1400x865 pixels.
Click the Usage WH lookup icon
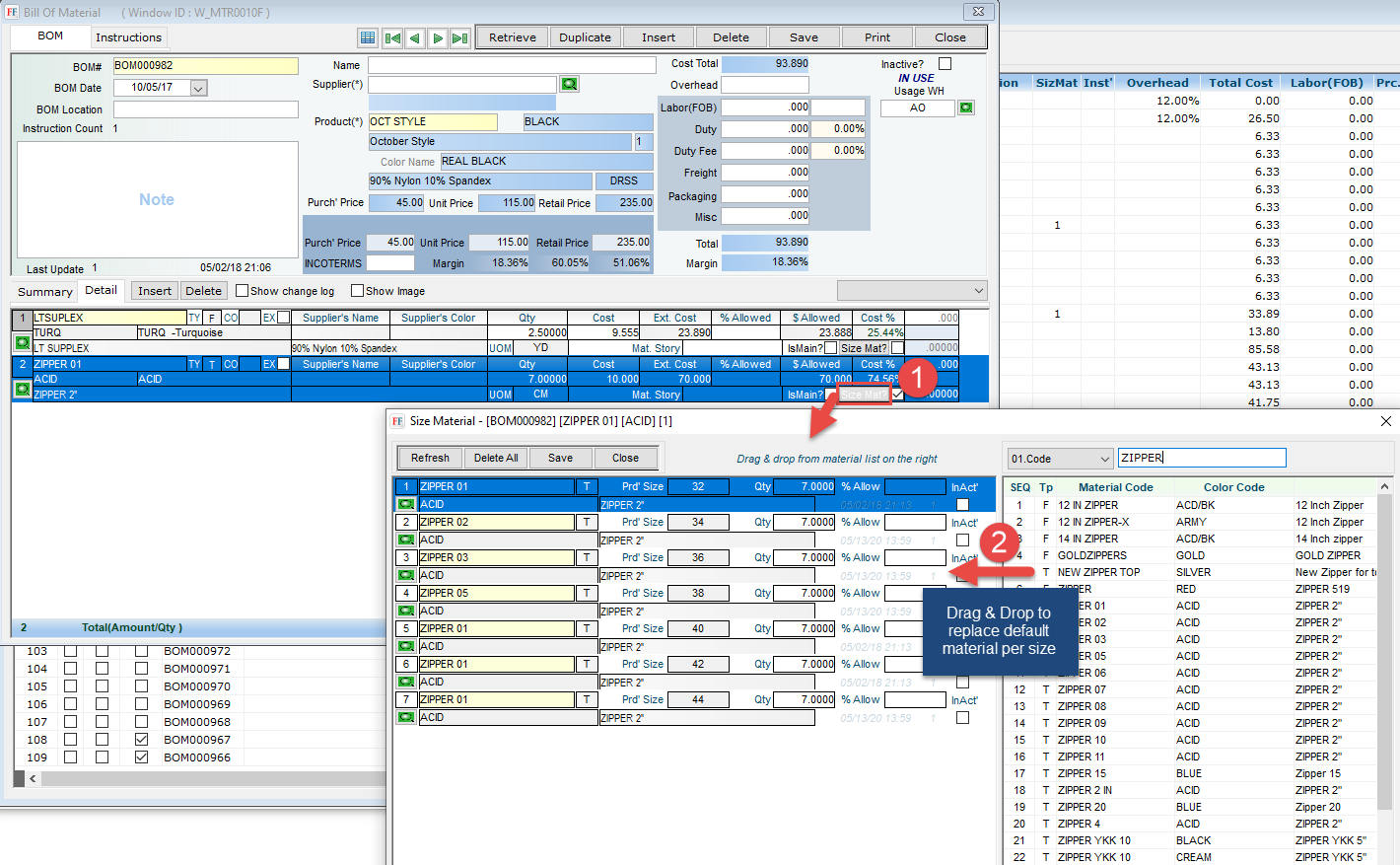[x=966, y=108]
